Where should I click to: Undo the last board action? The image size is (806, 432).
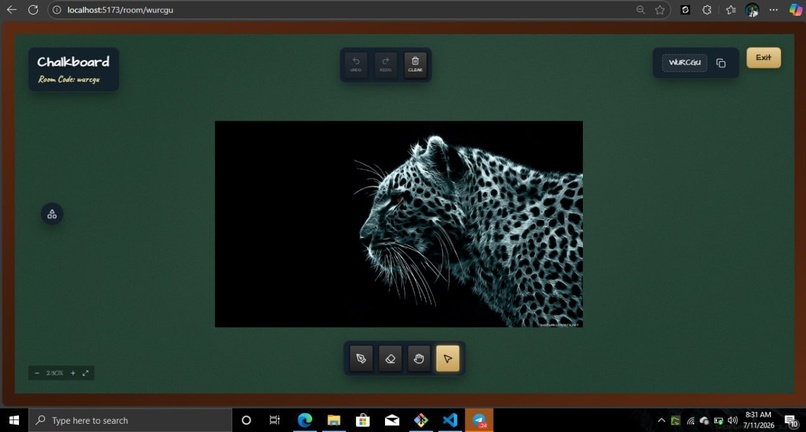(x=356, y=65)
